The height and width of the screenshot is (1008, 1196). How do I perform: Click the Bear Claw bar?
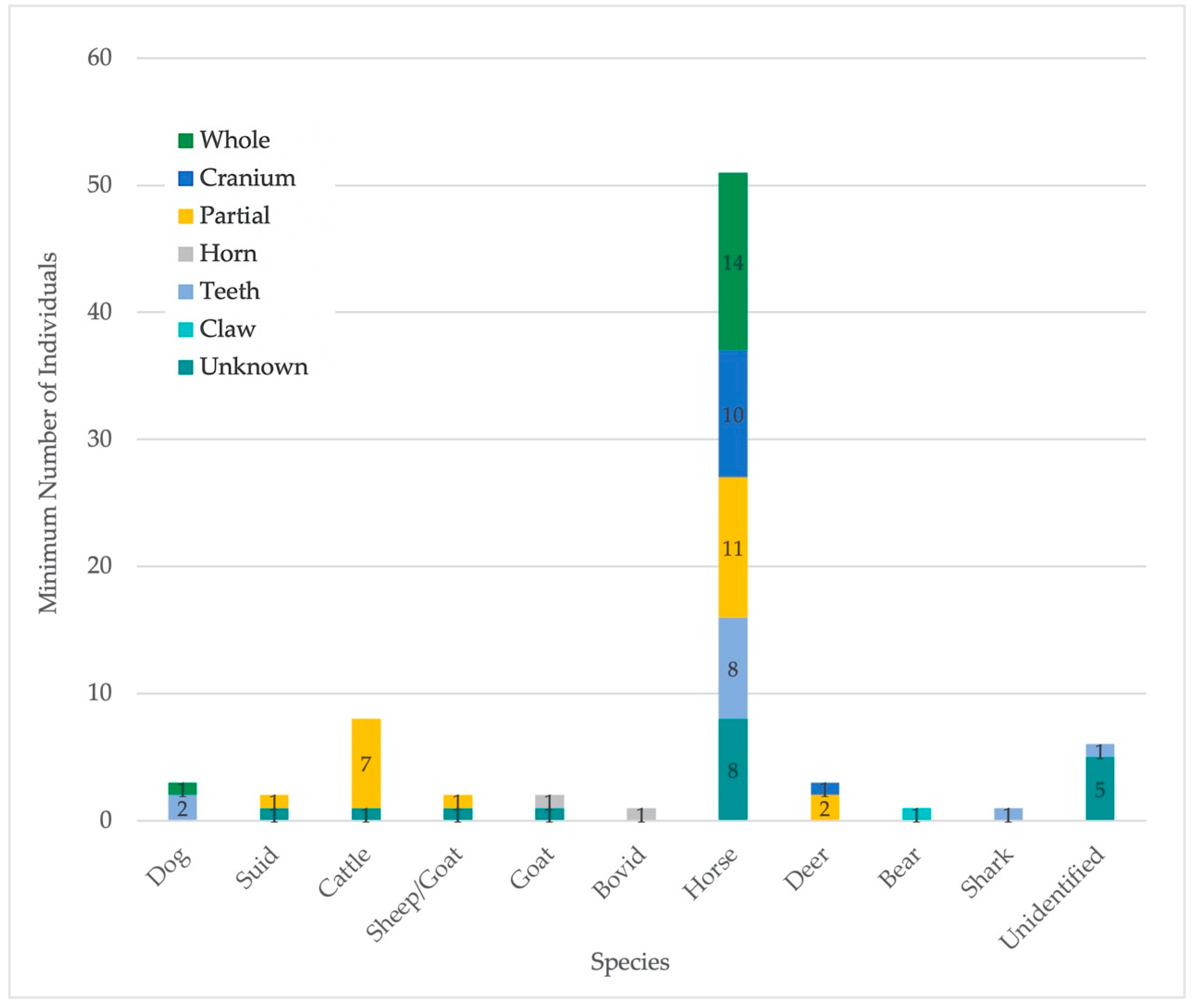916,814
